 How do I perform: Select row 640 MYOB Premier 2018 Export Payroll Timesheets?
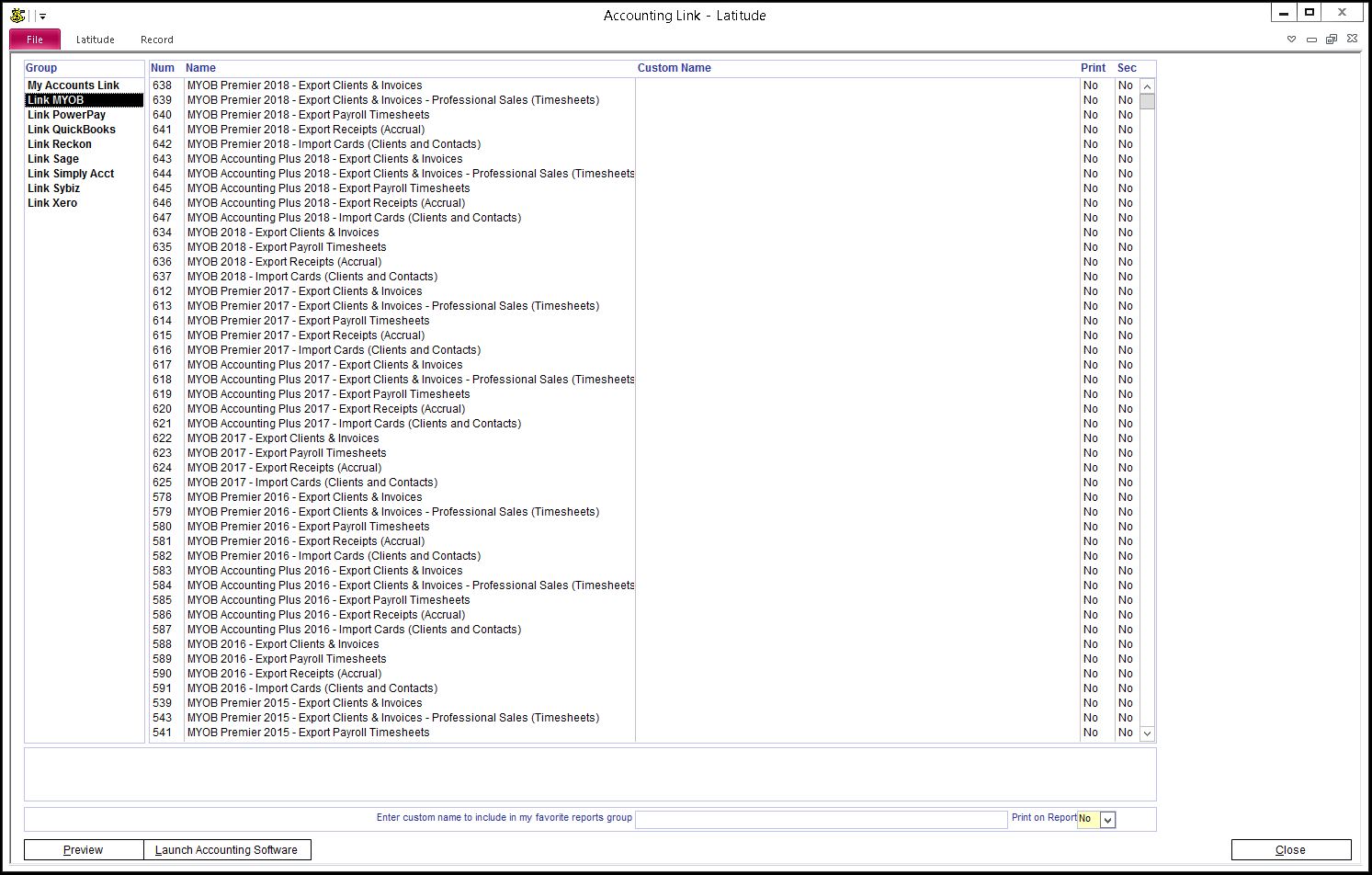643,115
